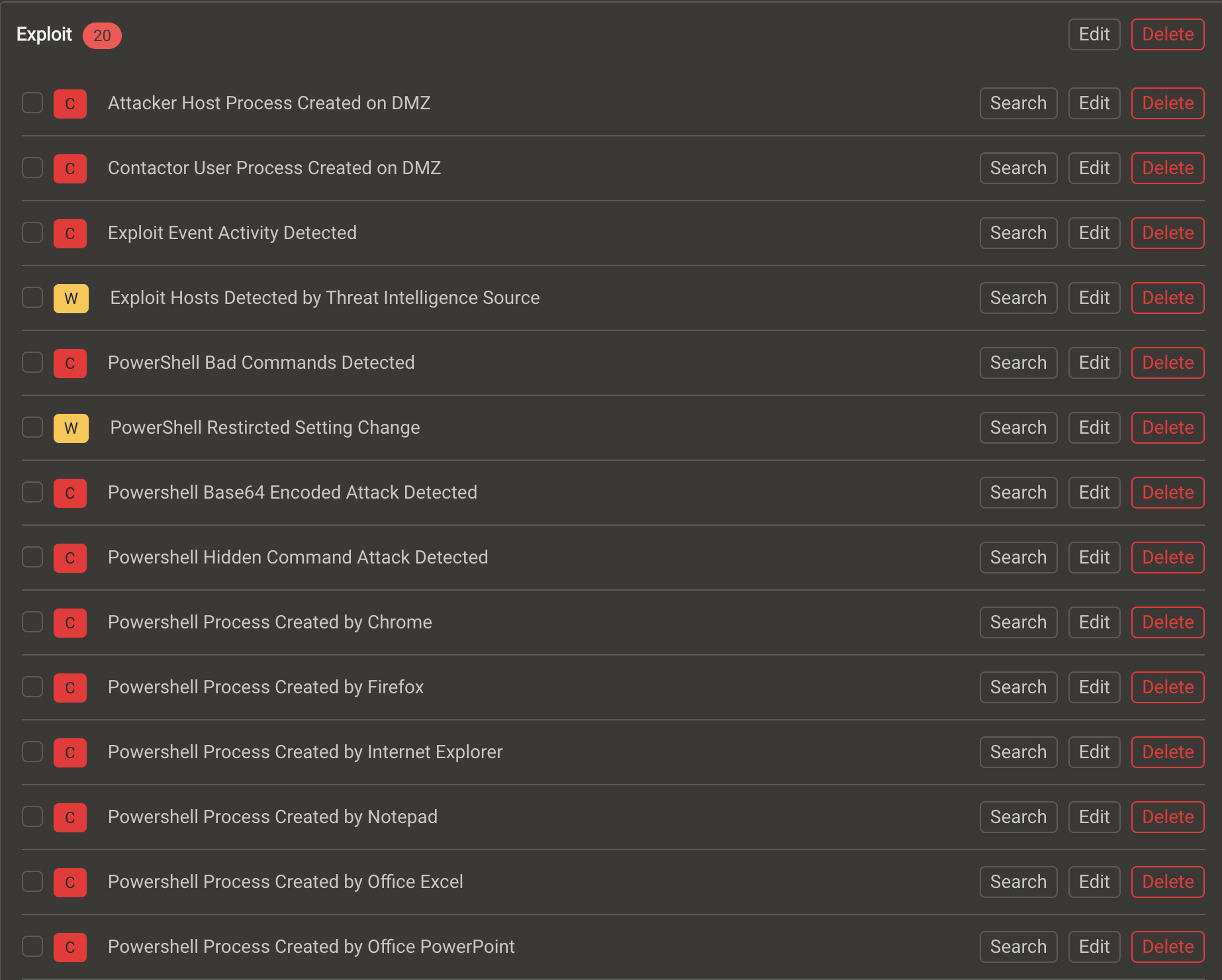Click rule name Powershell Process Created by Office Excel
Screen dimensions: 1222x980
point(285,882)
